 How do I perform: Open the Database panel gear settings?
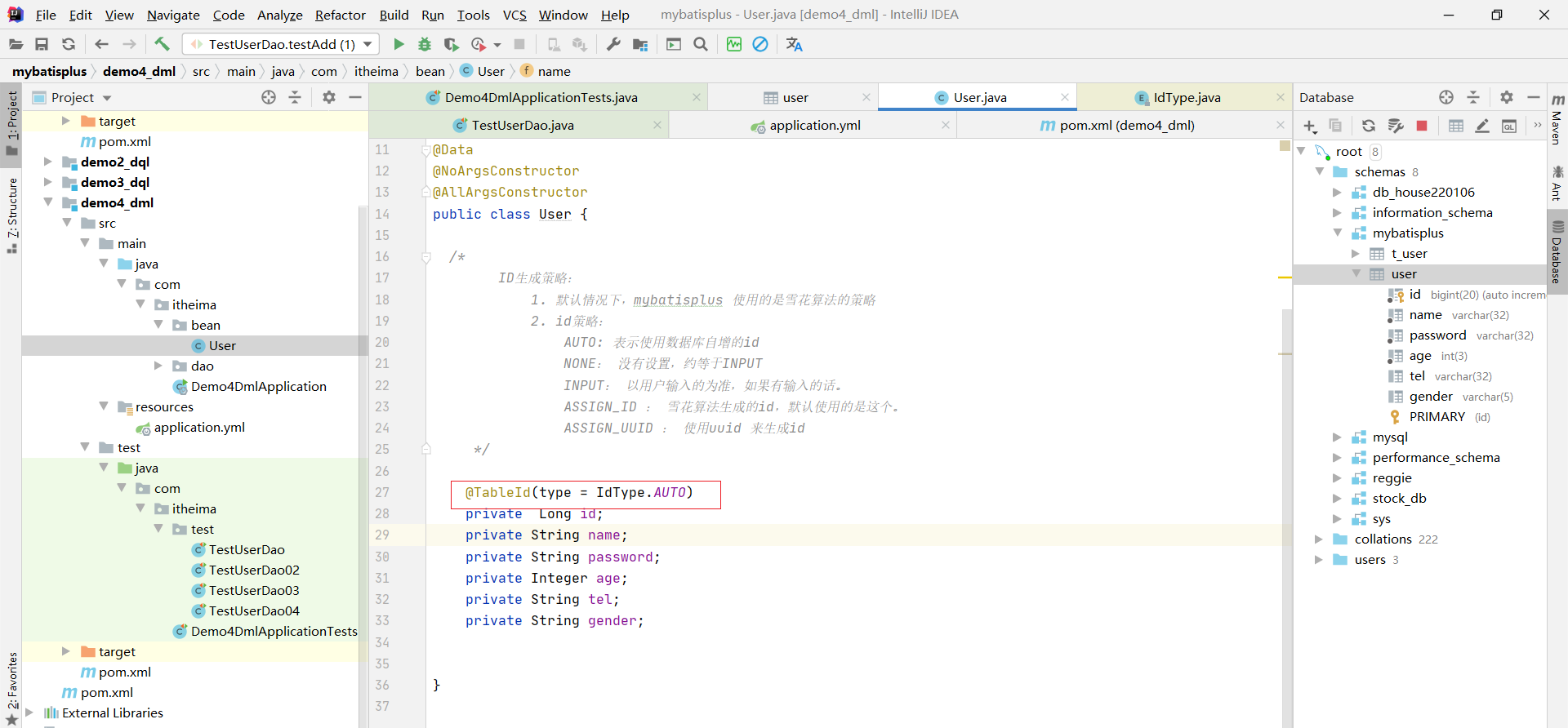pos(1507,97)
